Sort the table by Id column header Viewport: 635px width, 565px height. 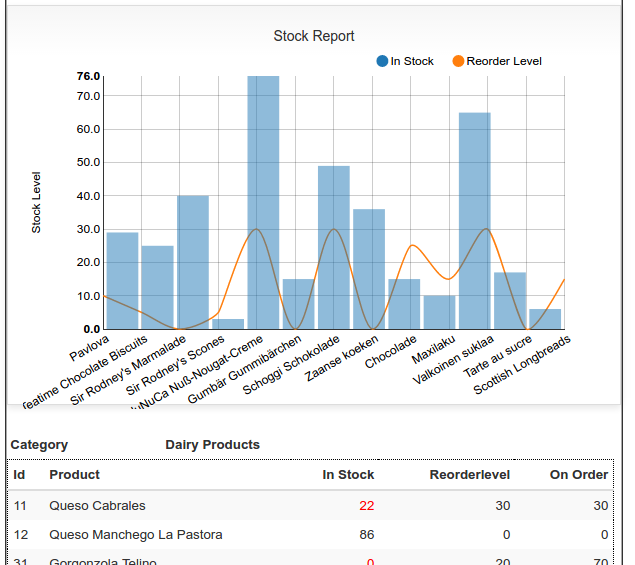coord(19,475)
